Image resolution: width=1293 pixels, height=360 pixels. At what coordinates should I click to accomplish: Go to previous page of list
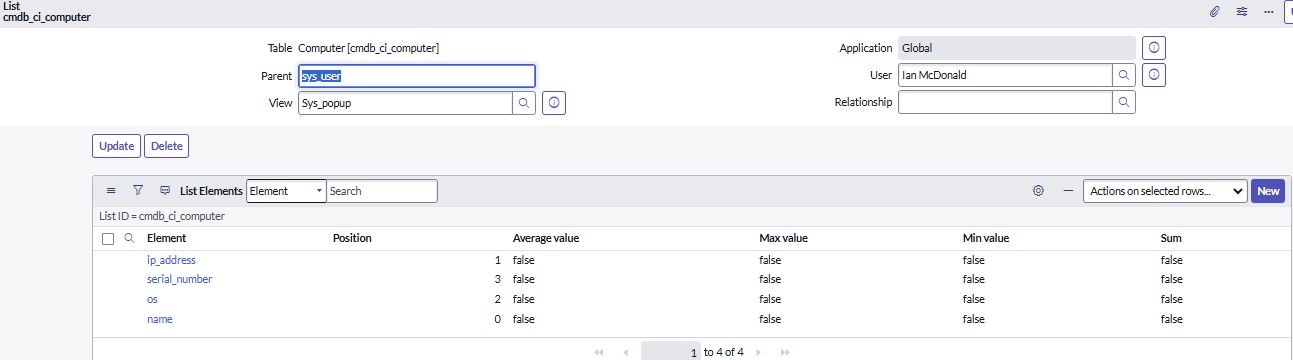tap(626, 352)
